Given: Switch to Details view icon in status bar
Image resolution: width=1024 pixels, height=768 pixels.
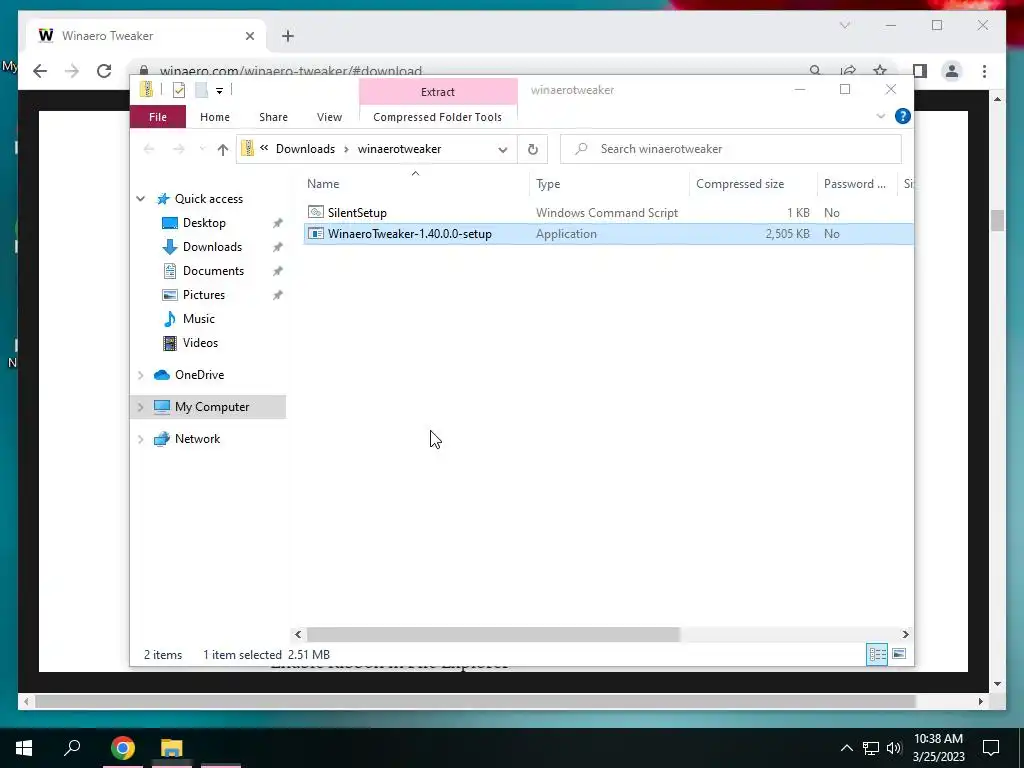Looking at the screenshot, I should [x=877, y=654].
